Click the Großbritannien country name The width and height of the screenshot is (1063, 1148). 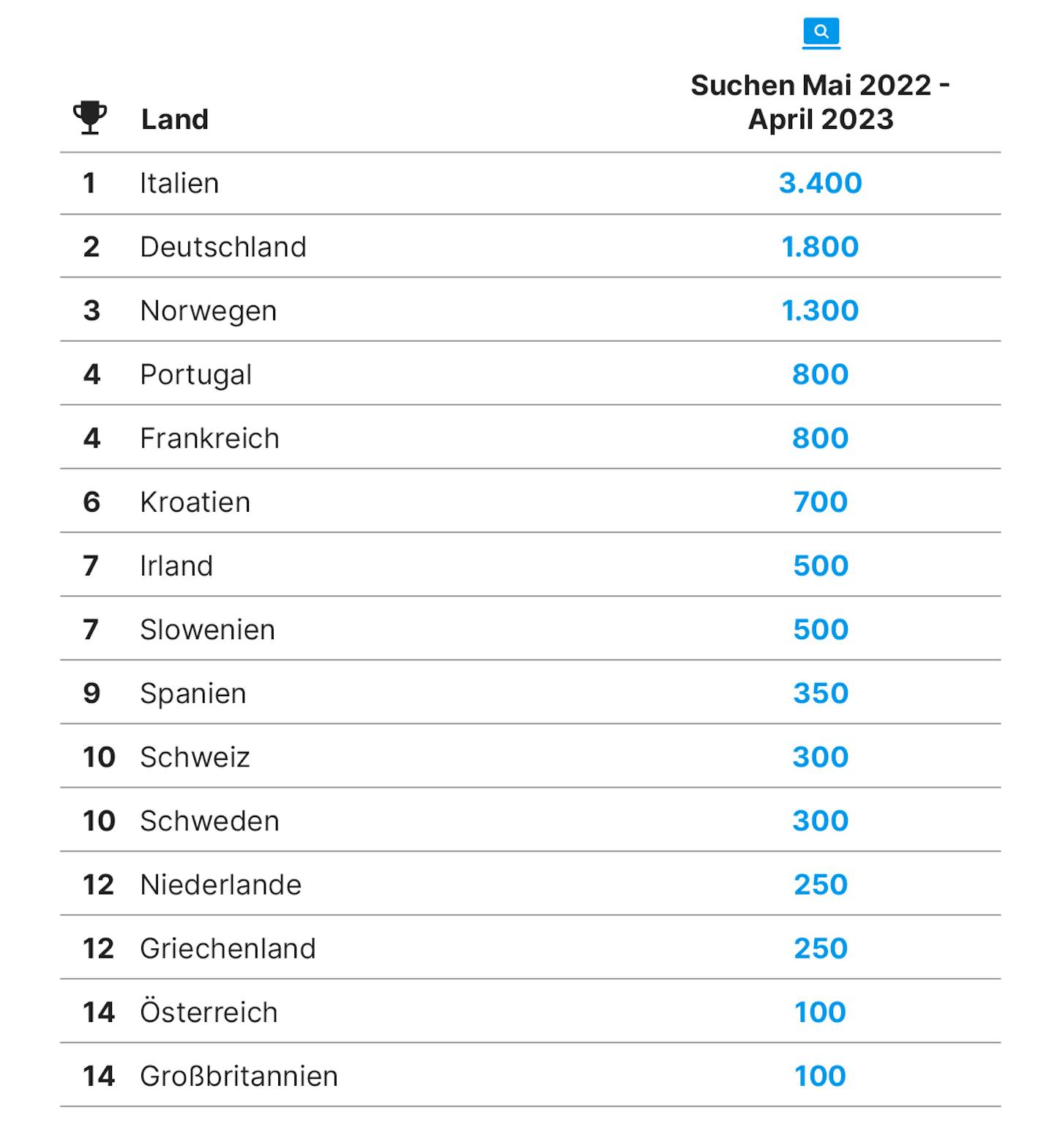pyautogui.click(x=239, y=1076)
